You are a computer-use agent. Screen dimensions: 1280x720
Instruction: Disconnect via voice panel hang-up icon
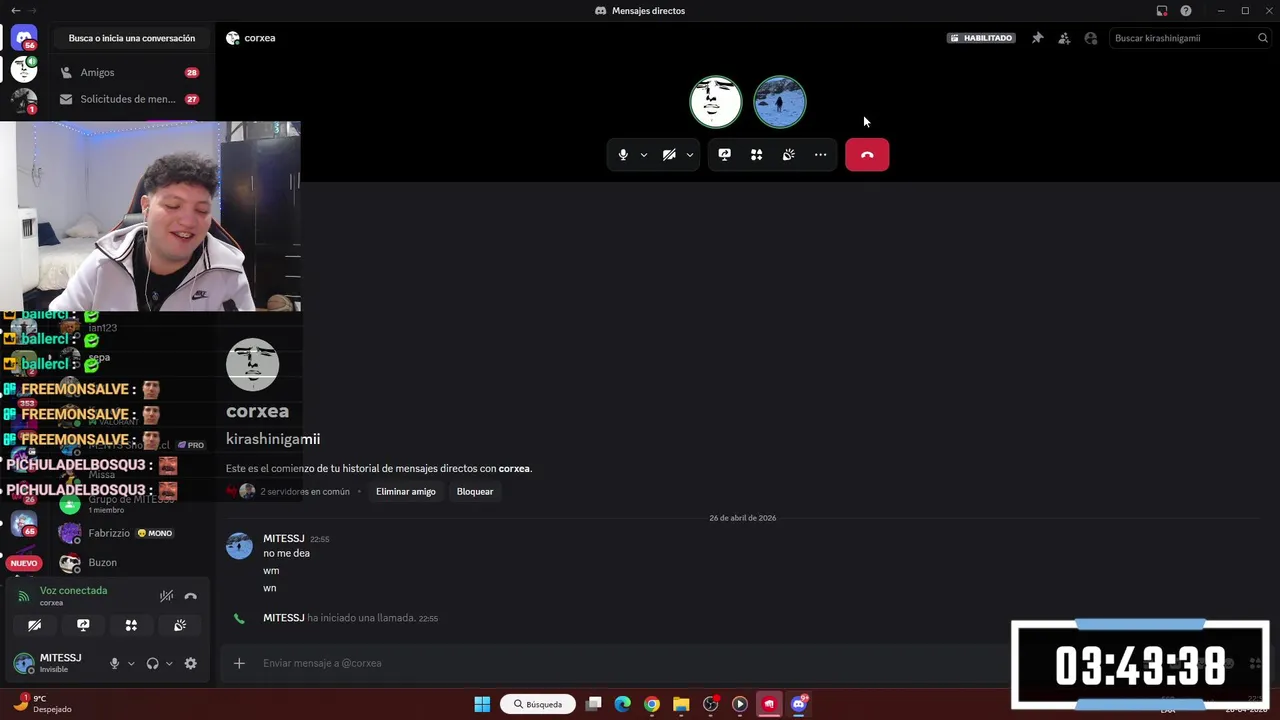(x=191, y=596)
